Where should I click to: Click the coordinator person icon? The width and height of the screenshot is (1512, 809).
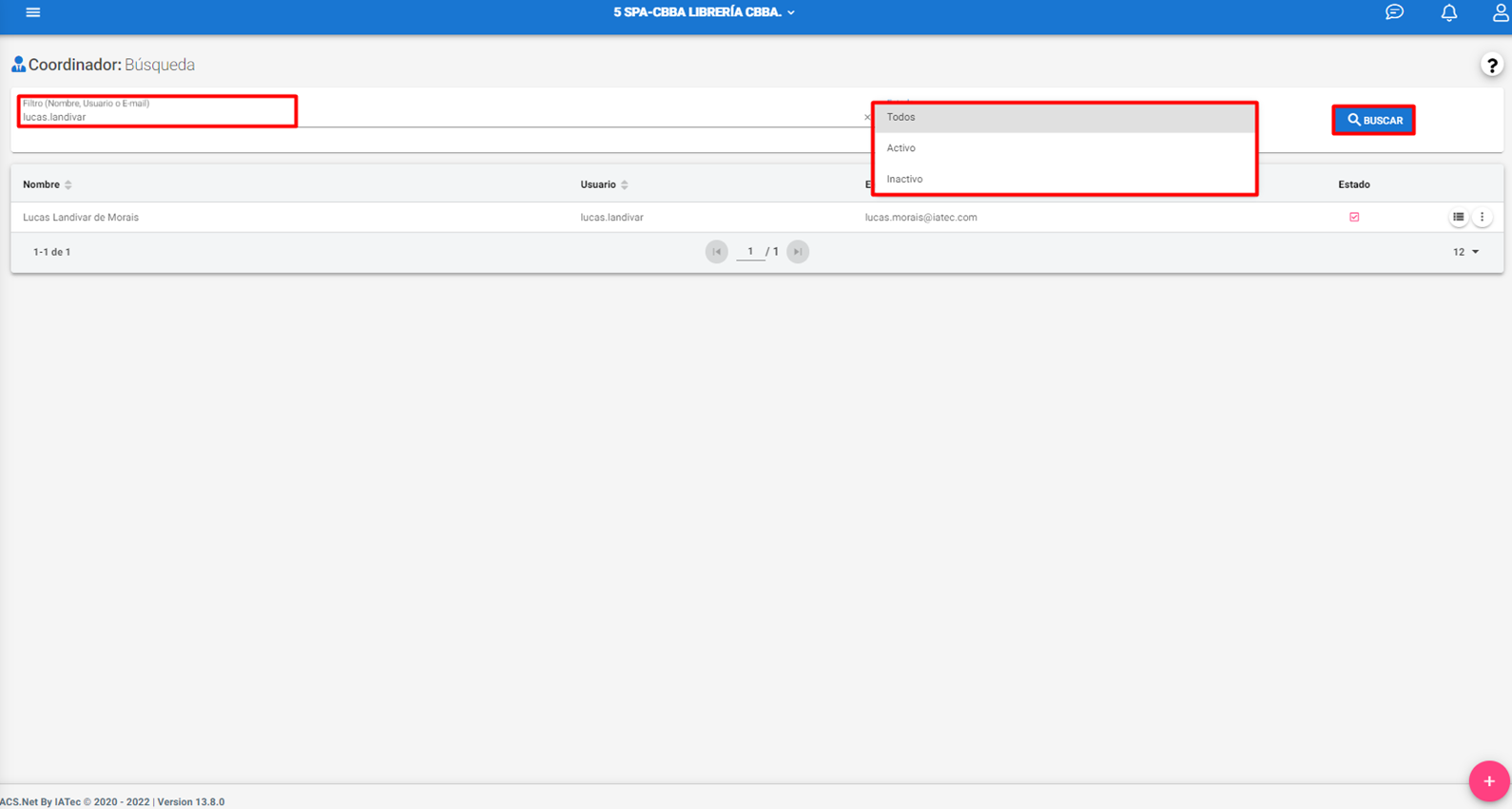[18, 65]
